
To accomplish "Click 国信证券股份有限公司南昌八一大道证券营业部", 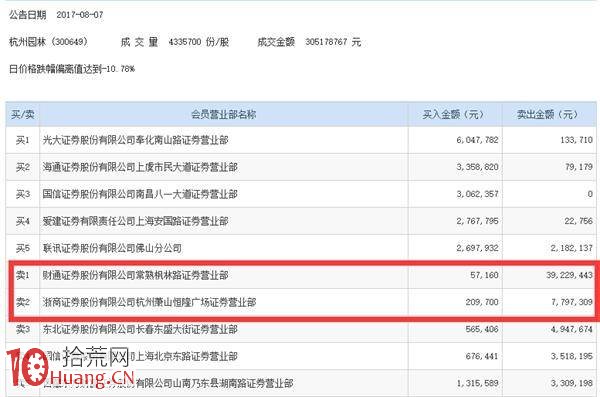I will tap(140, 194).
